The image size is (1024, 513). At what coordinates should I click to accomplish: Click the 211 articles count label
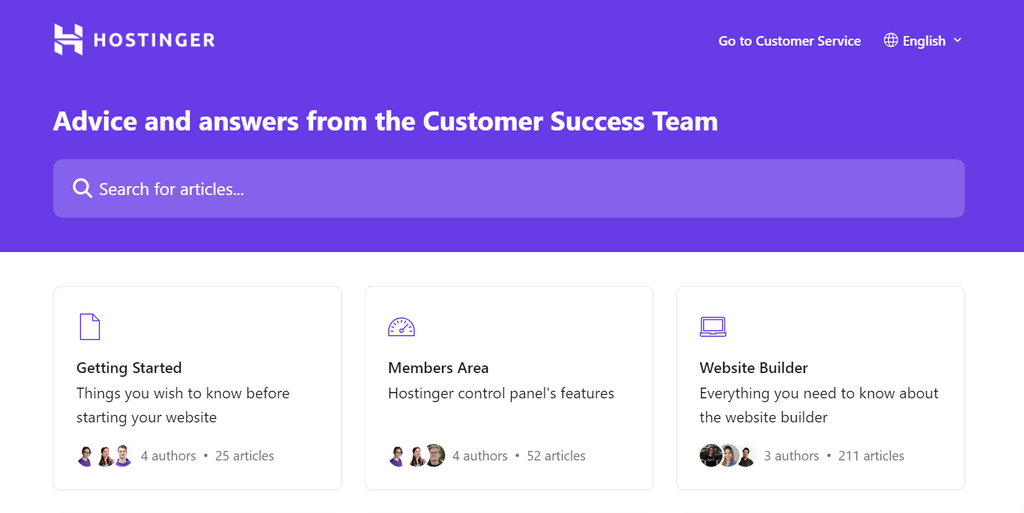[871, 456]
